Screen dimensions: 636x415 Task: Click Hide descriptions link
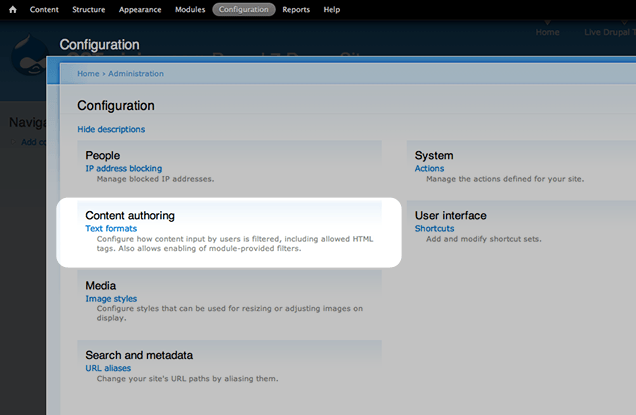(111, 129)
